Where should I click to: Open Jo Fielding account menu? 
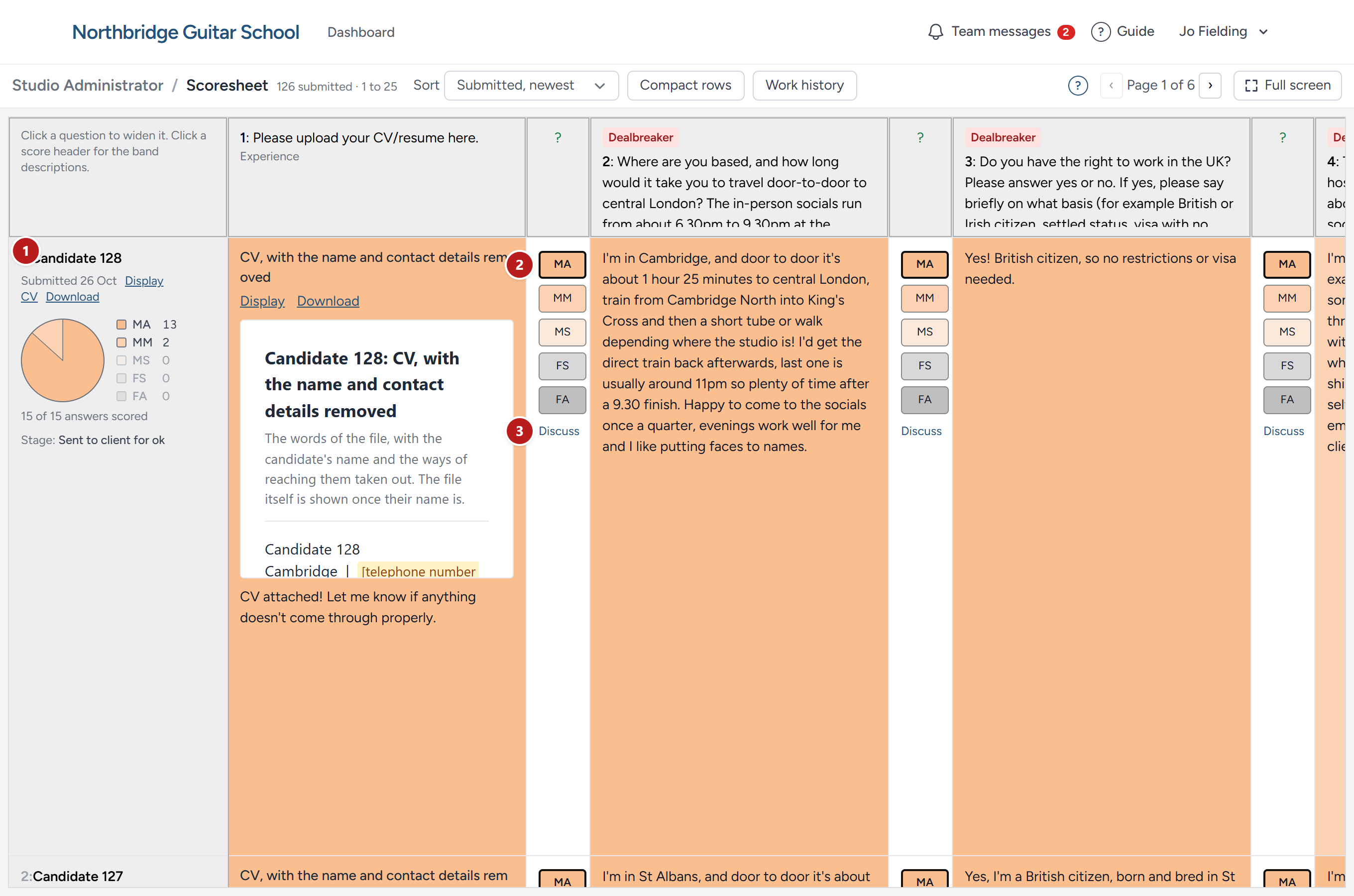tap(1223, 31)
